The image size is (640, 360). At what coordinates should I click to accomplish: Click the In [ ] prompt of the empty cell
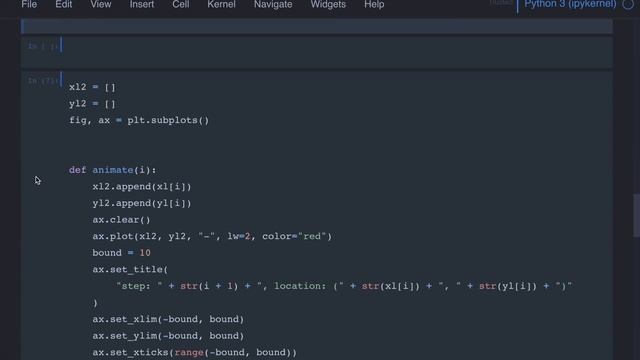[43, 46]
